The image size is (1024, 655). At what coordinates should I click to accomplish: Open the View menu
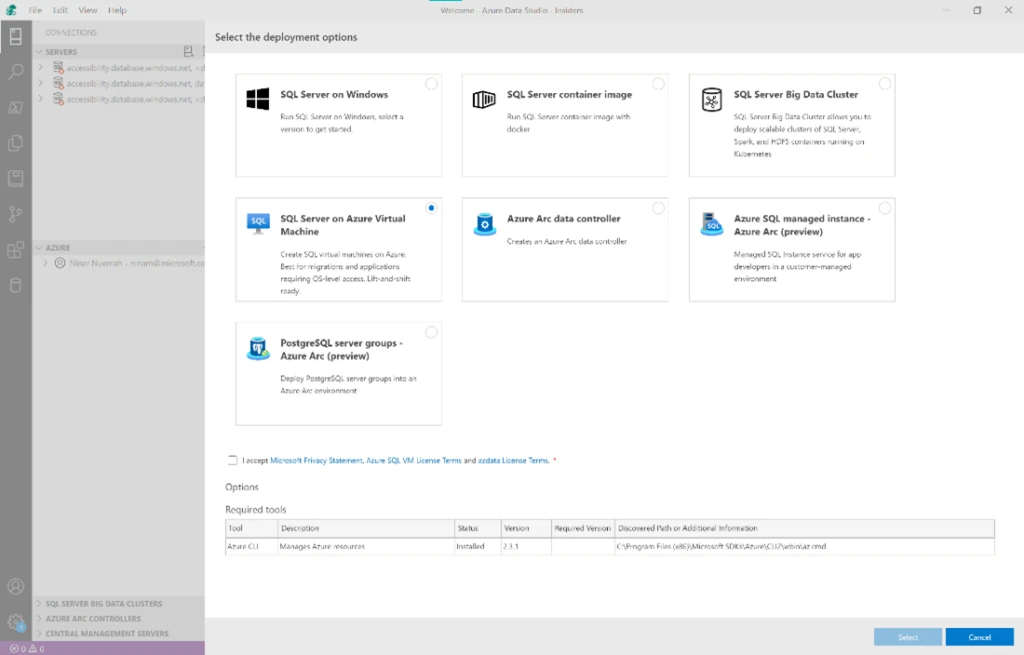coord(88,10)
